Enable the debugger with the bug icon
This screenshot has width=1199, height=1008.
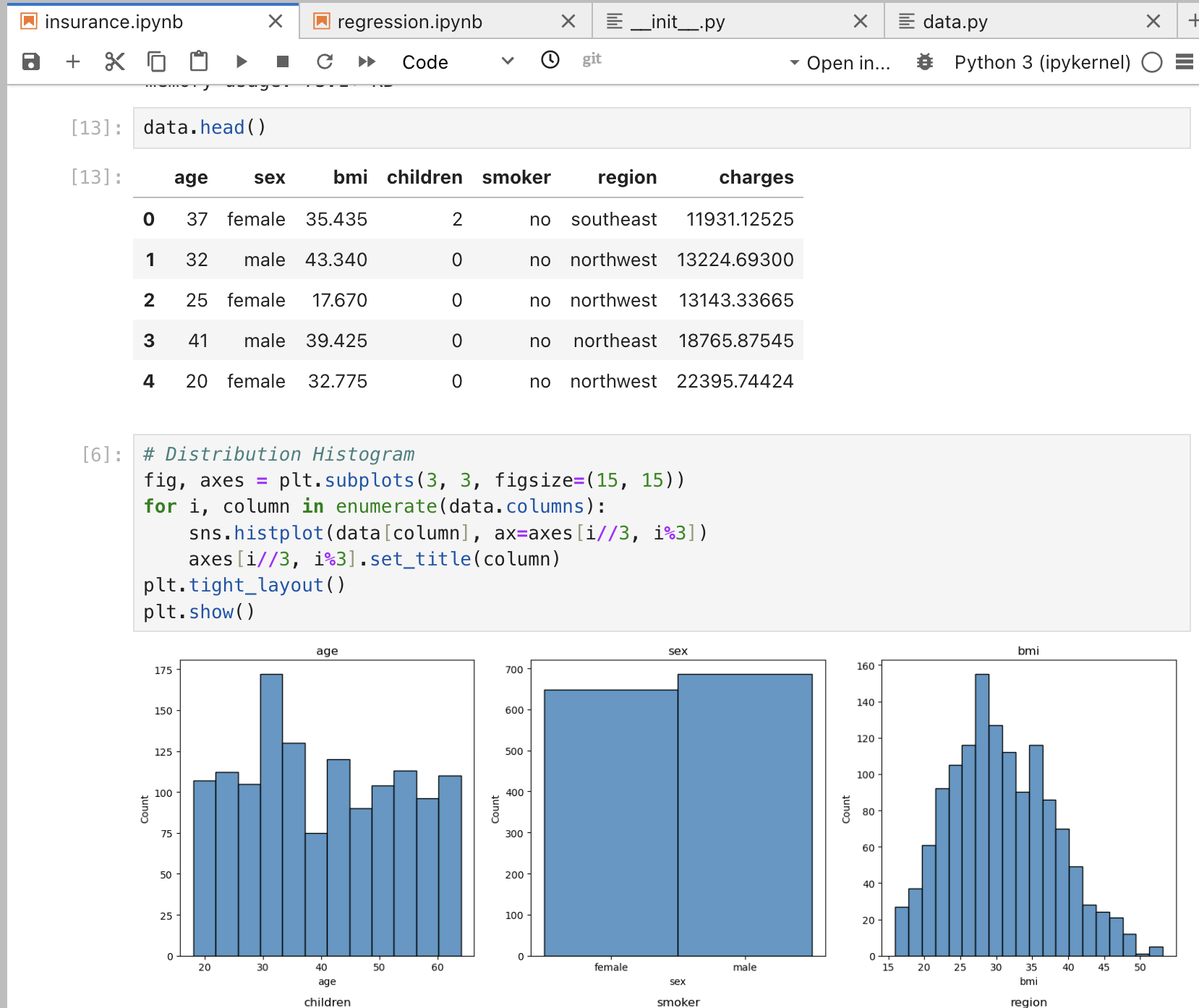[x=924, y=62]
